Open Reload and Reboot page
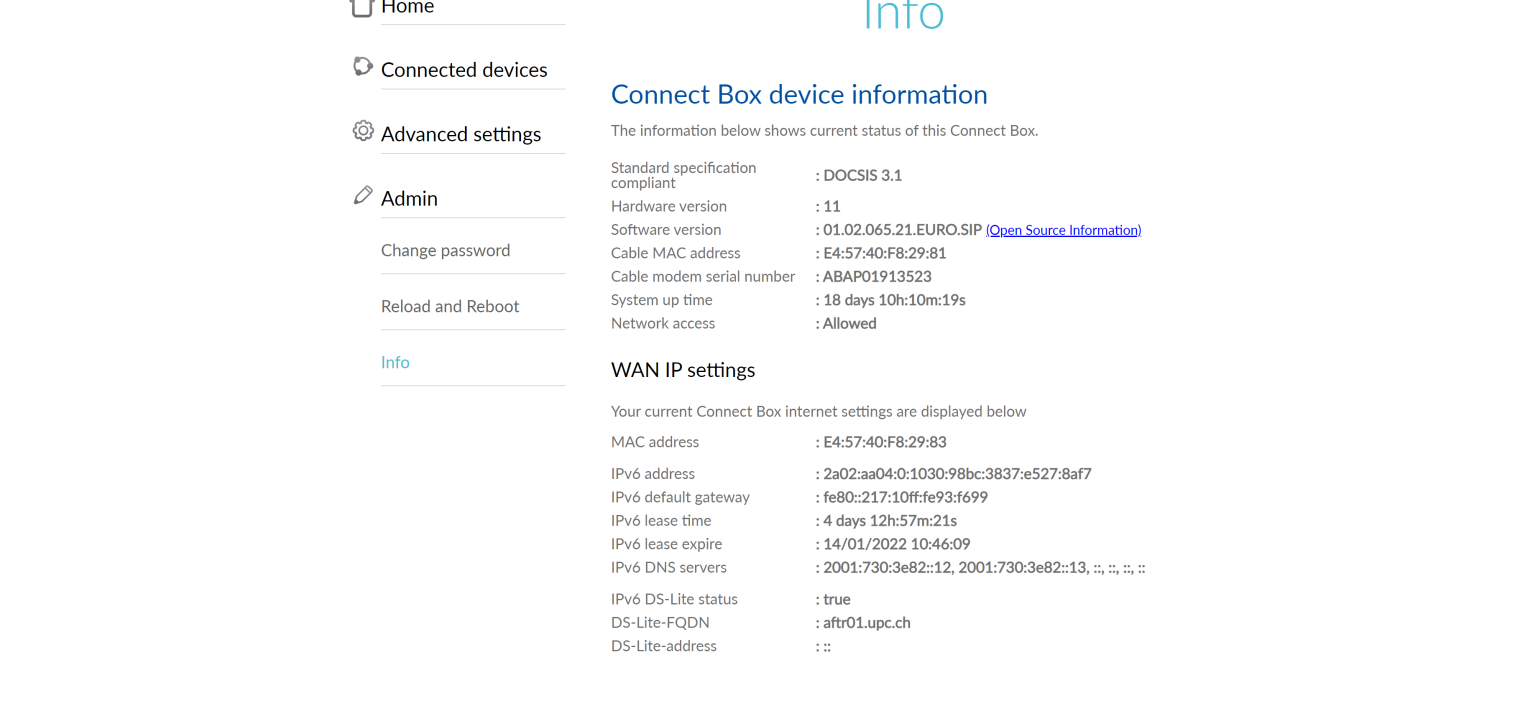 click(450, 306)
